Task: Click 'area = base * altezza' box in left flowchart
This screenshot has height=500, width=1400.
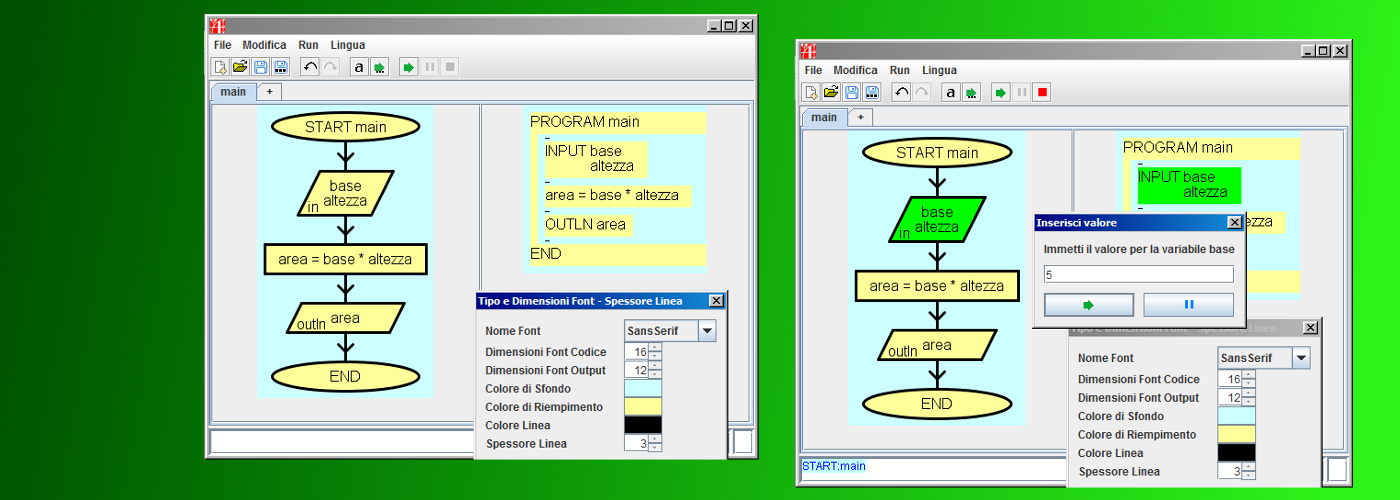Action: pyautogui.click(x=346, y=259)
